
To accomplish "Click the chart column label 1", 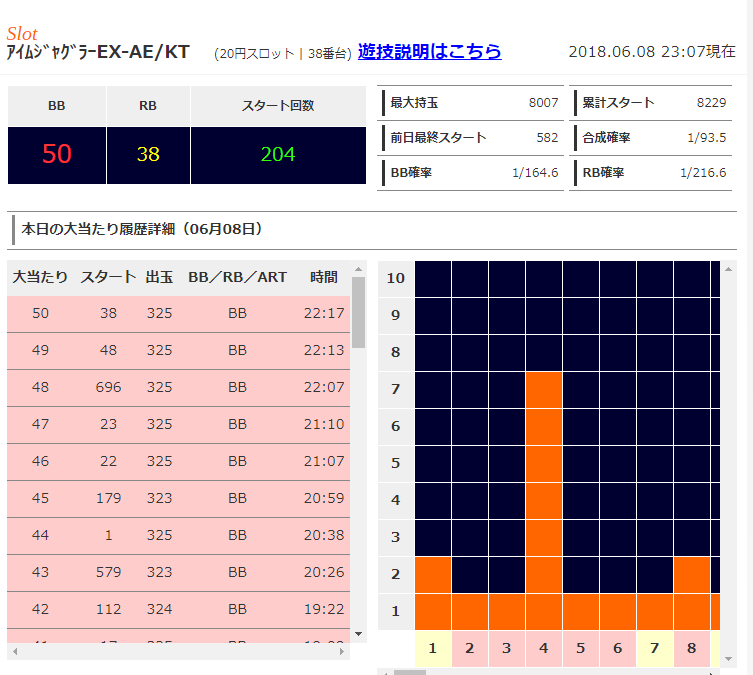I will [x=433, y=649].
